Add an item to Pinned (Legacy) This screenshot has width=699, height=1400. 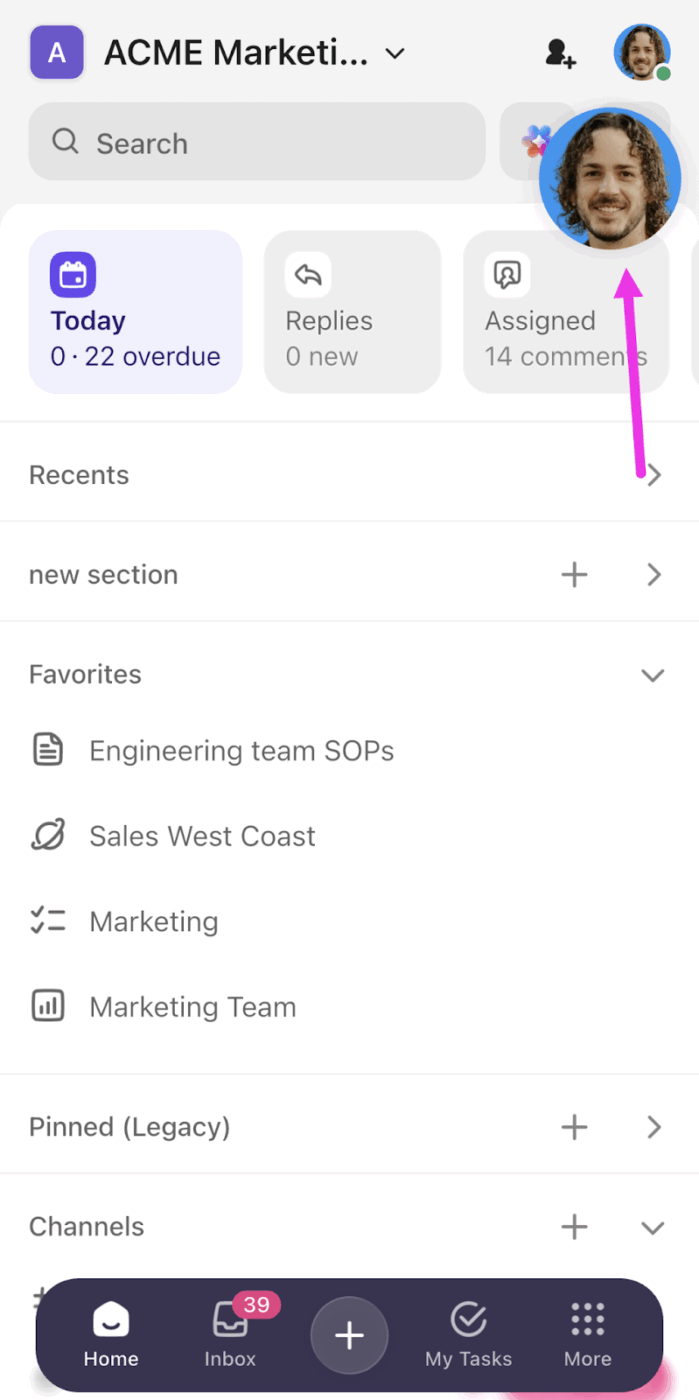click(574, 1126)
